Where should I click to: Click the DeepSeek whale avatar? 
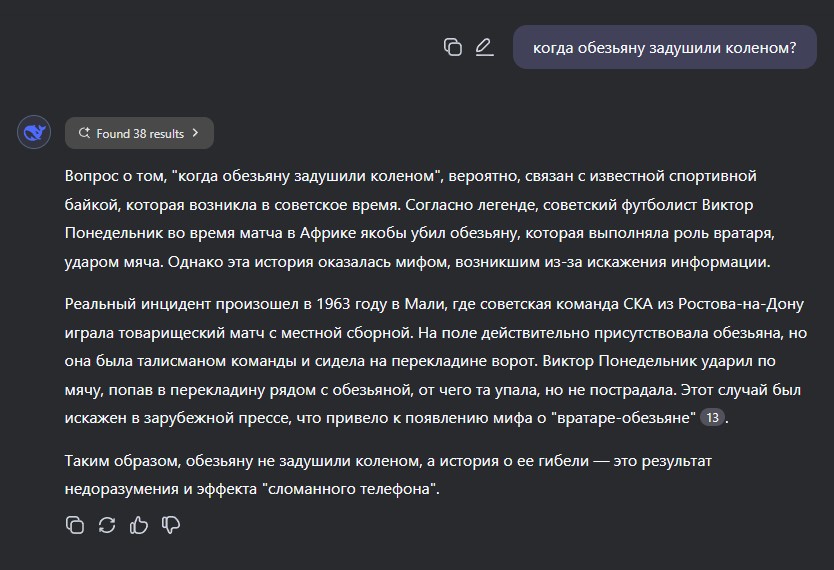click(x=34, y=132)
